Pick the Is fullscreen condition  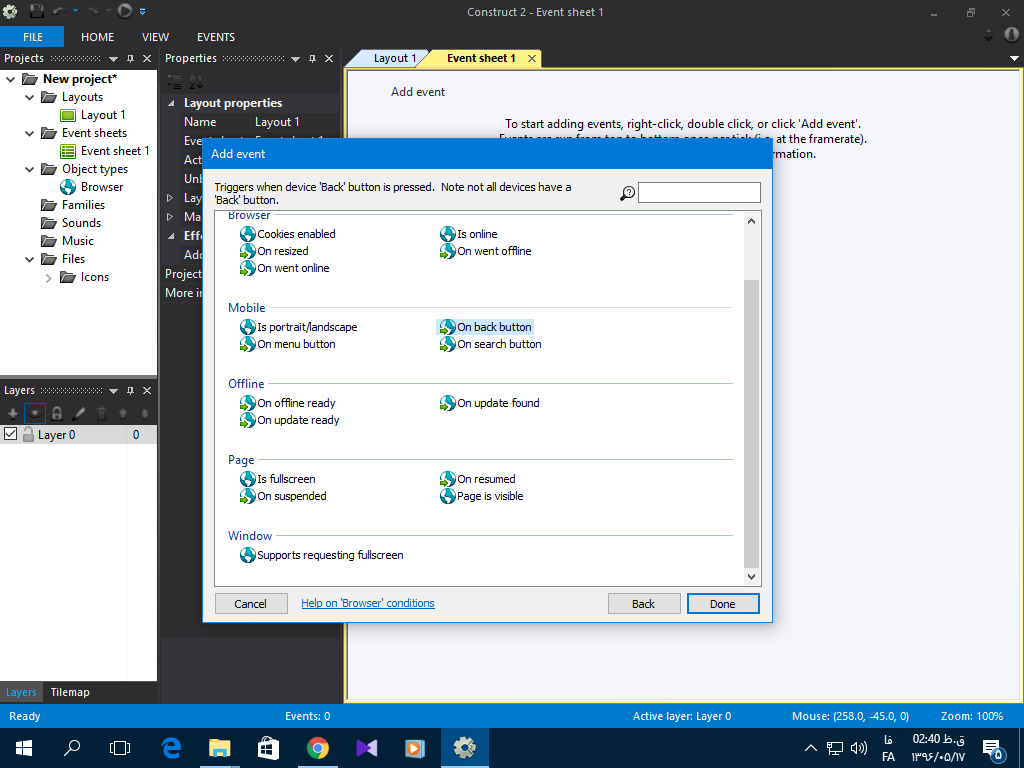(278, 479)
